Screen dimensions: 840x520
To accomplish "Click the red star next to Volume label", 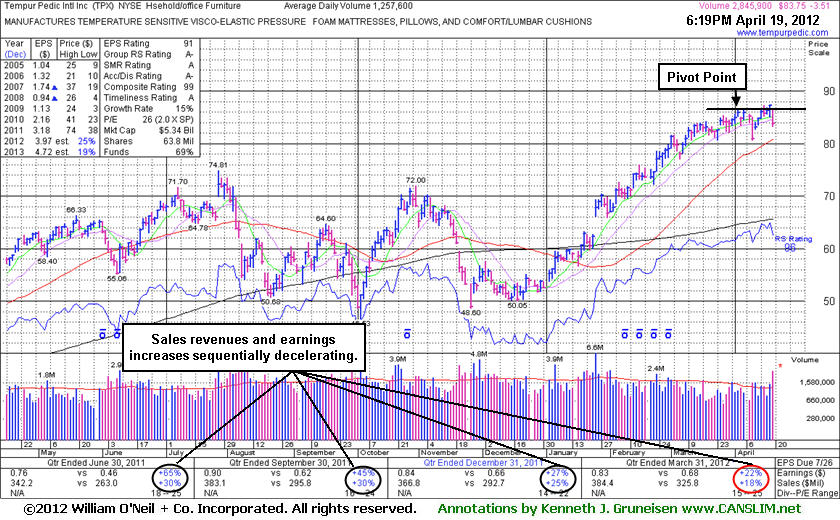I will pyautogui.click(x=779, y=366).
